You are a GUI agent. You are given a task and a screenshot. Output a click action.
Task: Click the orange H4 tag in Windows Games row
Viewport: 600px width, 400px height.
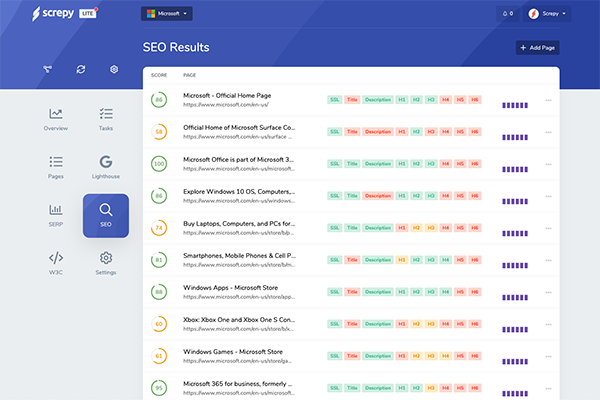click(x=445, y=356)
